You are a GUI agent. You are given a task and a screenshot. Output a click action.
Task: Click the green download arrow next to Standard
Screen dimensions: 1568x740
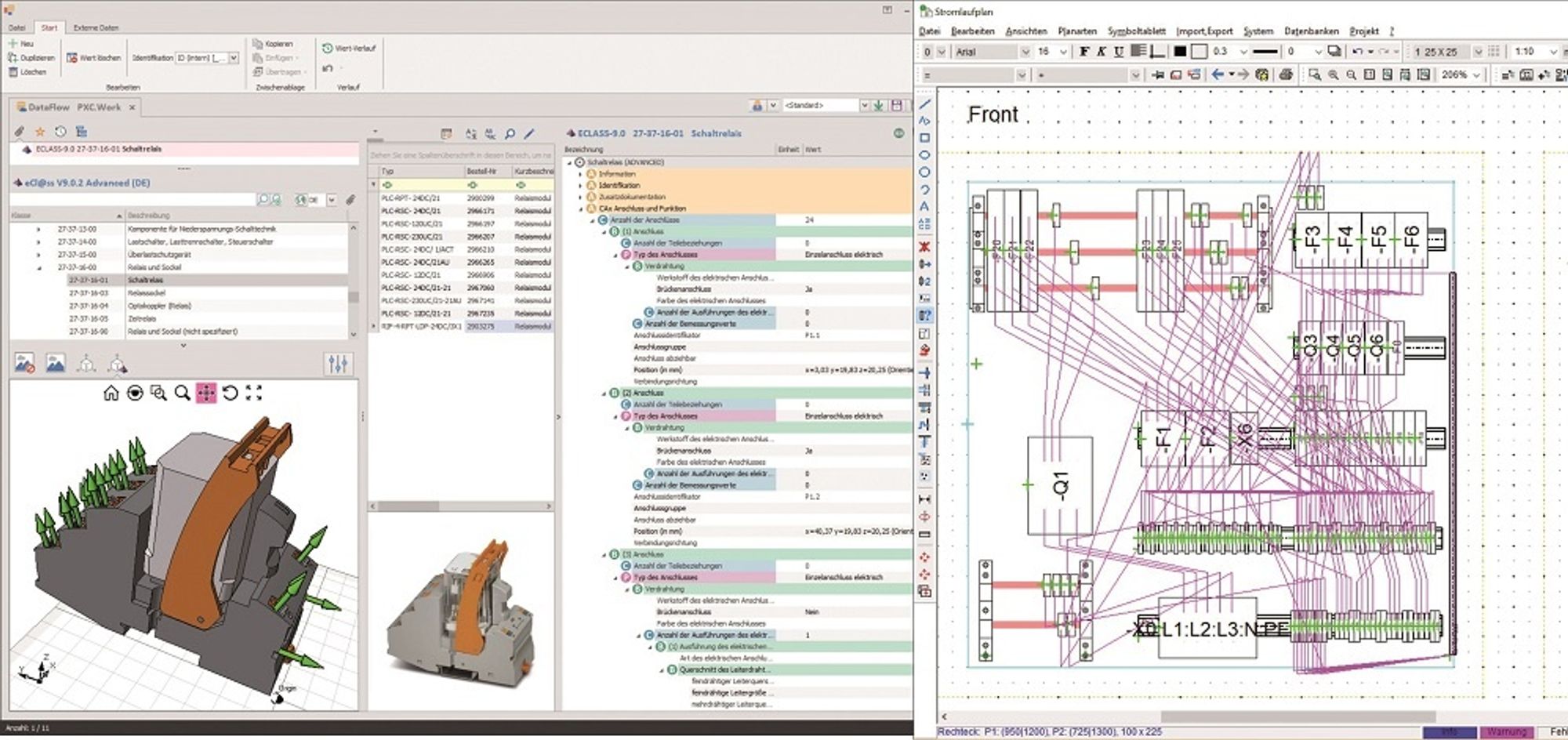(x=879, y=105)
